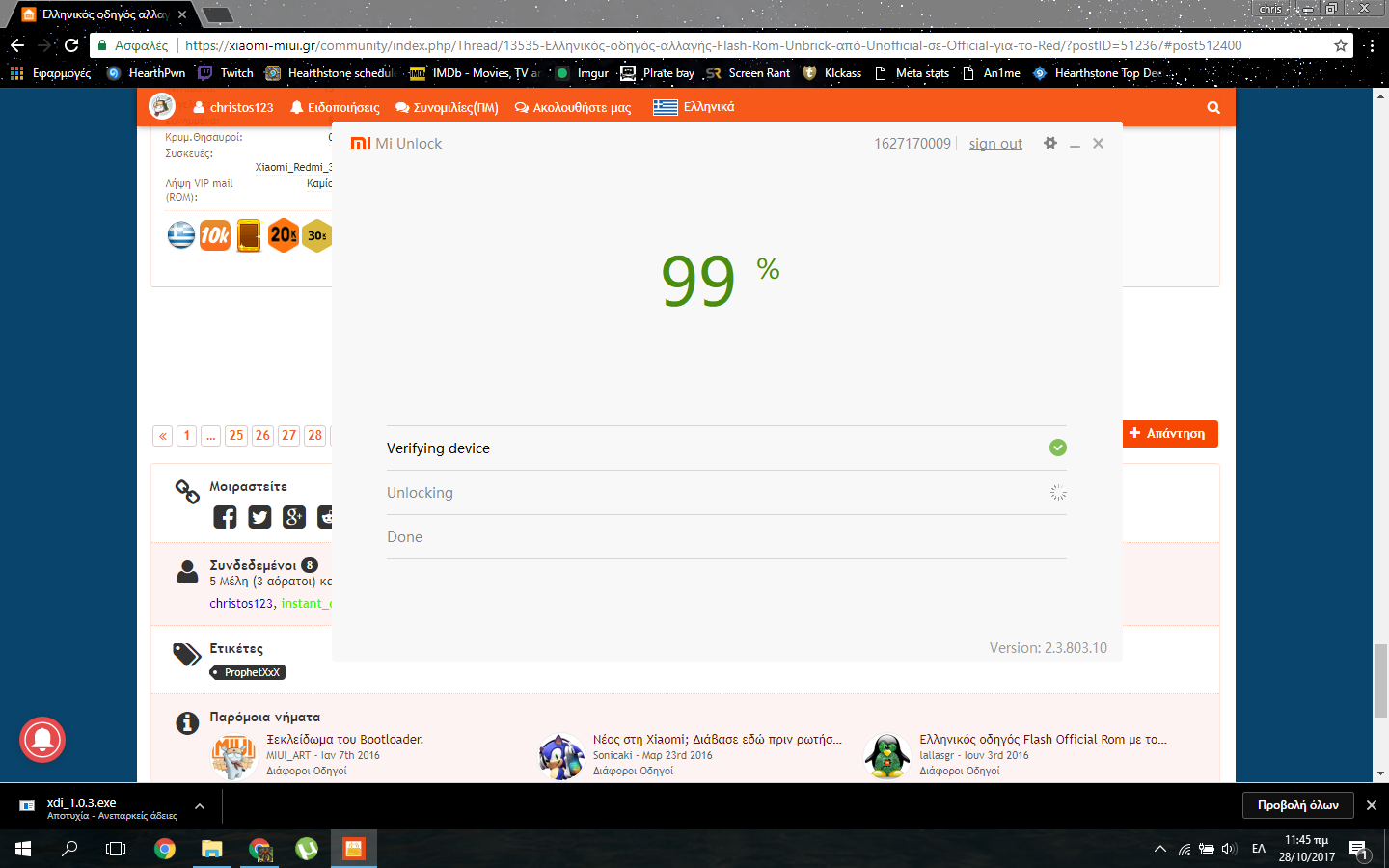This screenshot has width=1389, height=868.
Task: Go to page 26 in pagination
Action: (262, 436)
